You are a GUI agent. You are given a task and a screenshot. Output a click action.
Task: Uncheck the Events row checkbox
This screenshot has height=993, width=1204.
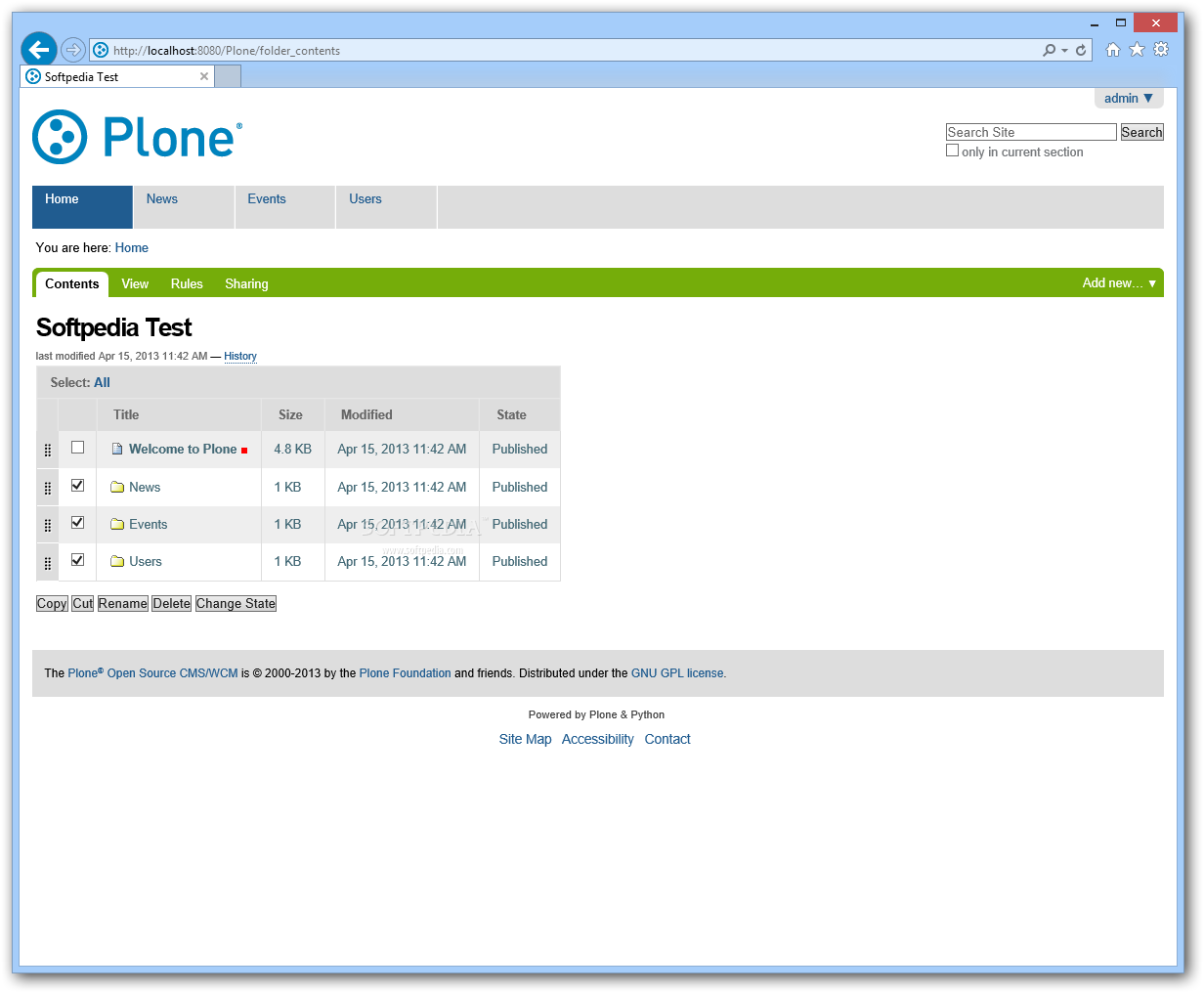(x=78, y=522)
